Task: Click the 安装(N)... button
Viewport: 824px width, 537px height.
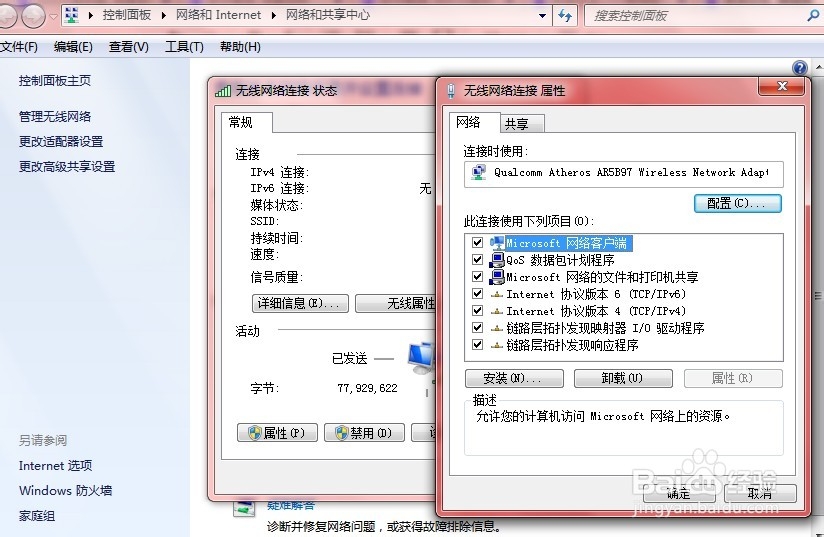Action: tap(514, 378)
